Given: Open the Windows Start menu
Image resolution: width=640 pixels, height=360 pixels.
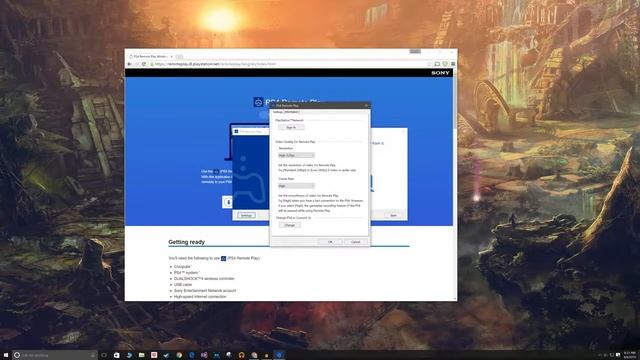Looking at the screenshot, I should point(6,355).
